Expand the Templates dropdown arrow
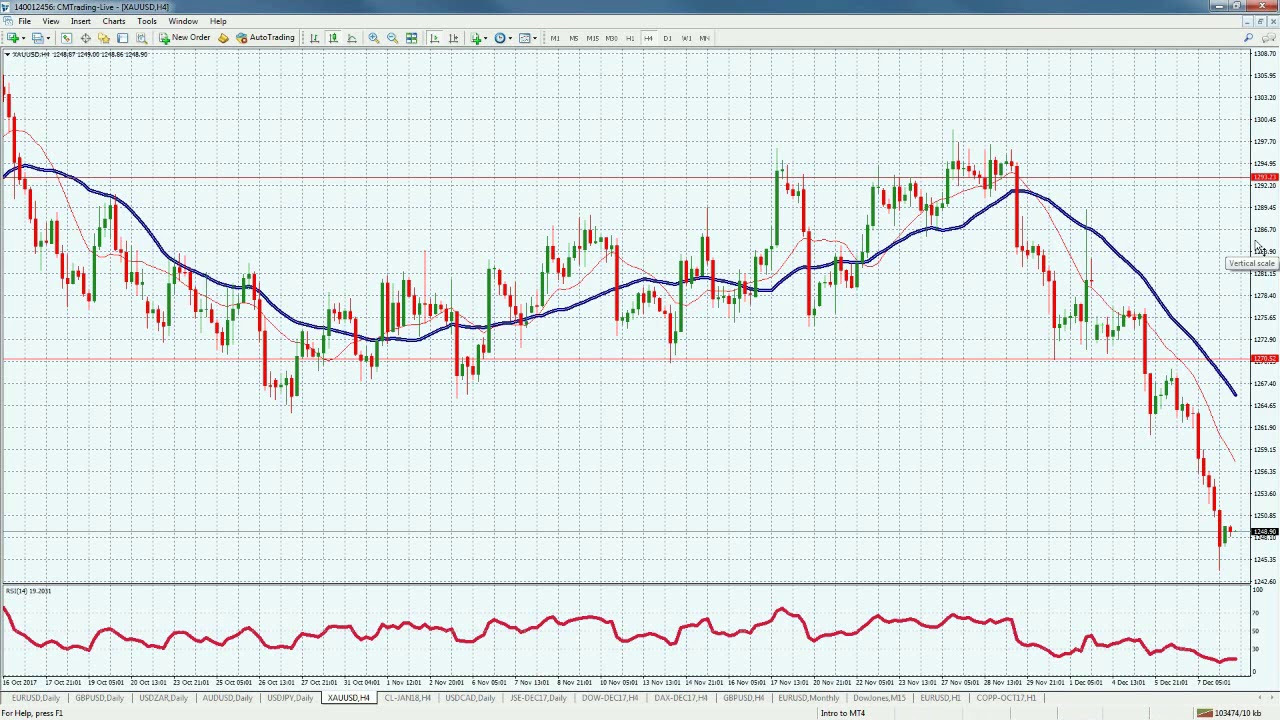 point(535,38)
